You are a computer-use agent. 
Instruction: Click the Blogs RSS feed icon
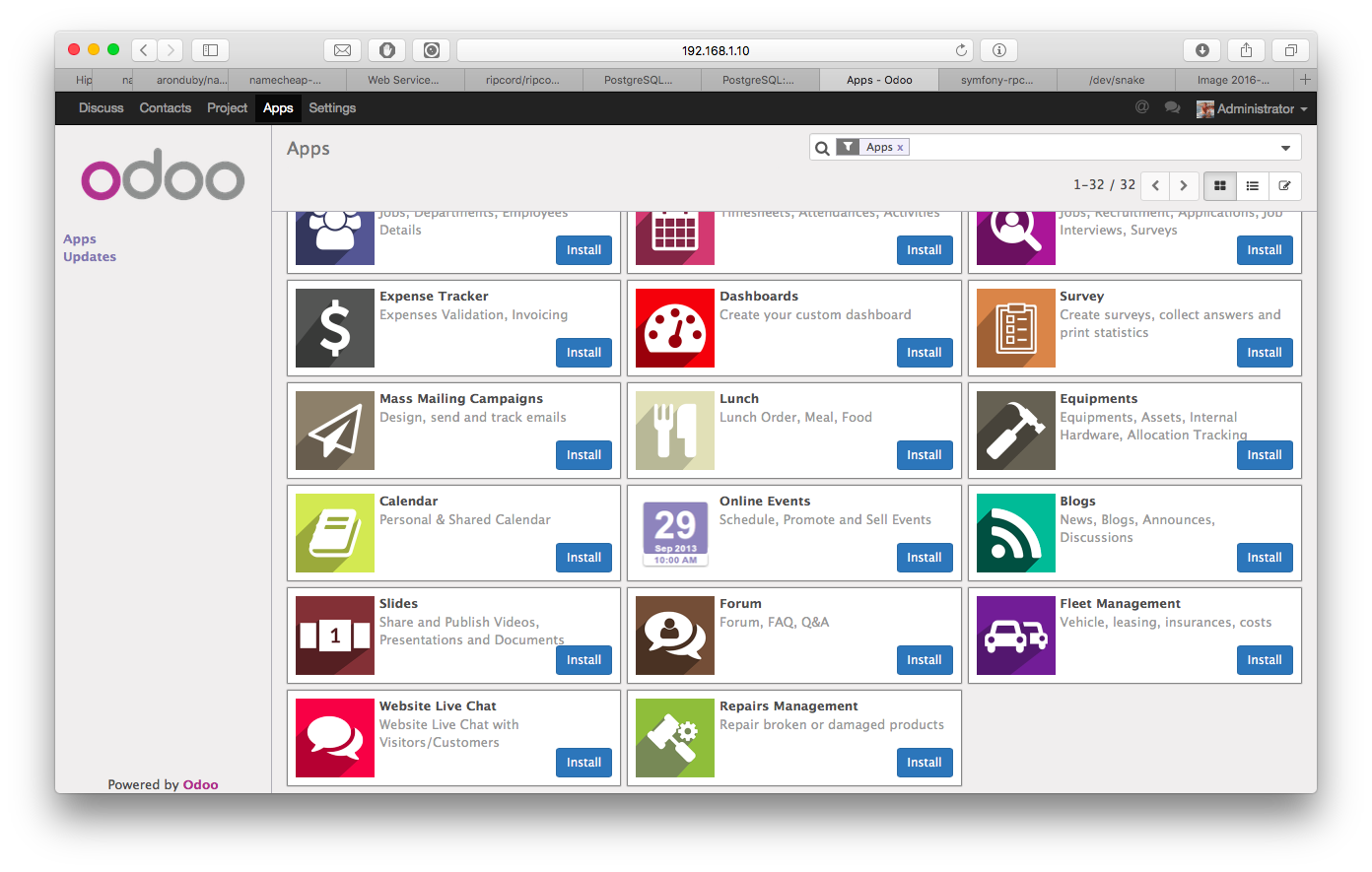(x=1015, y=533)
